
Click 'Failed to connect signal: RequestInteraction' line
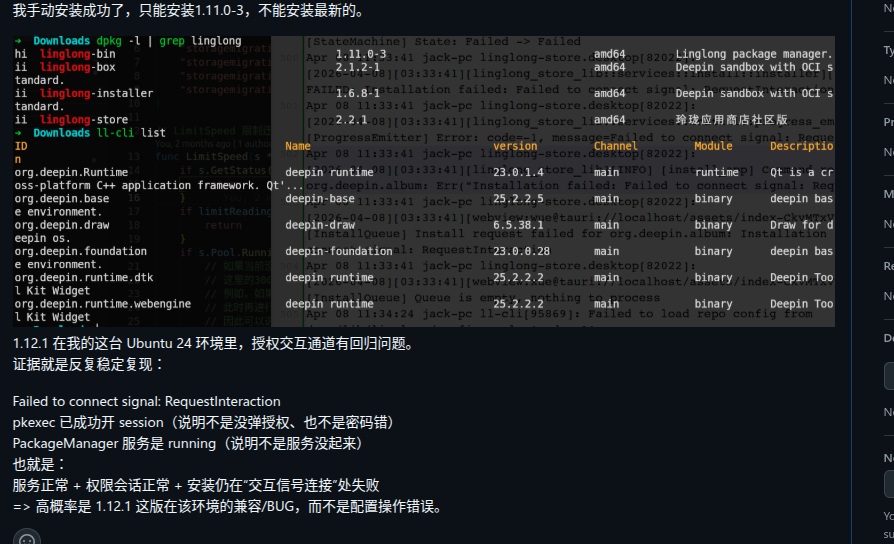point(147,401)
